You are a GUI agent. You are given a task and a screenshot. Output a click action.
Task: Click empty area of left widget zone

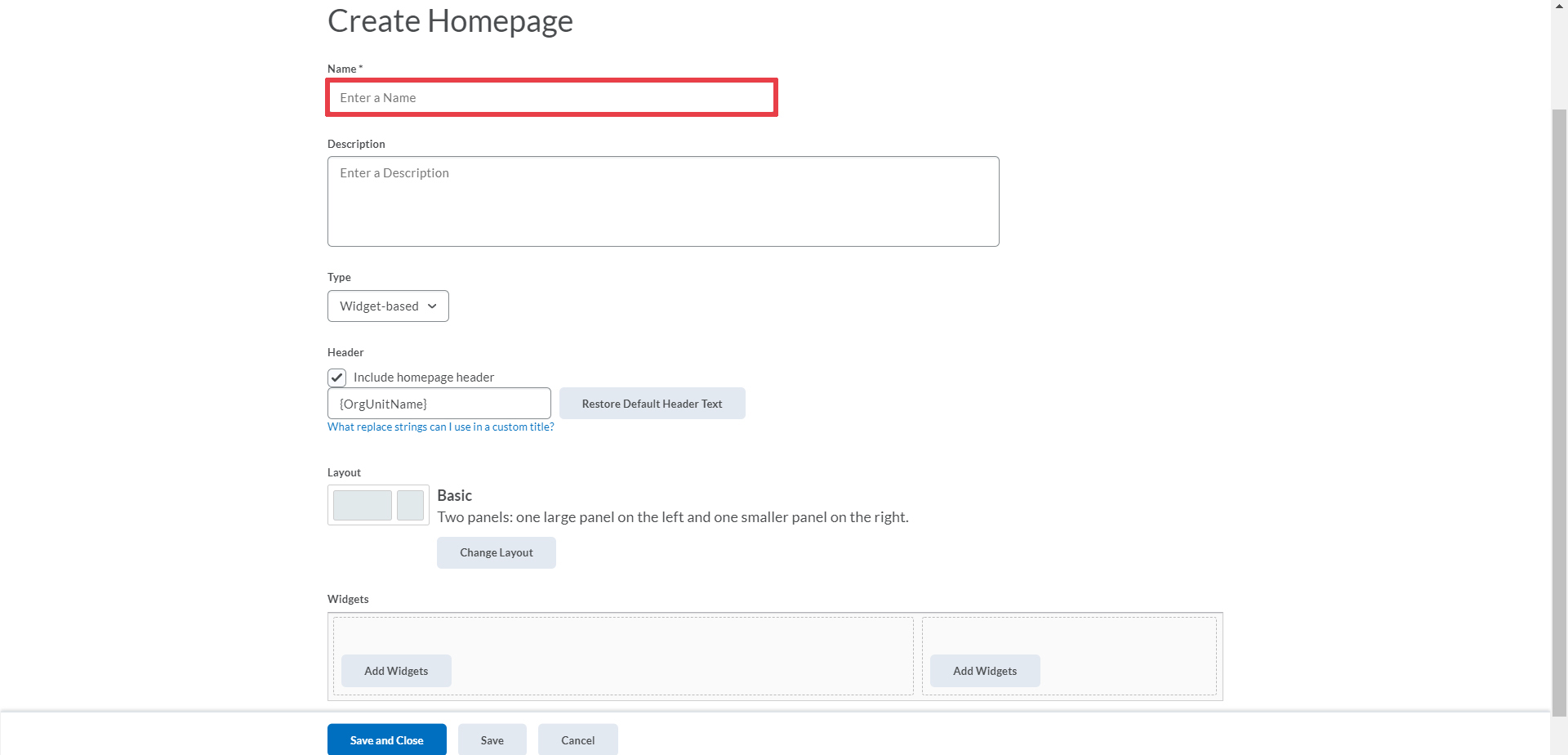coord(653,641)
